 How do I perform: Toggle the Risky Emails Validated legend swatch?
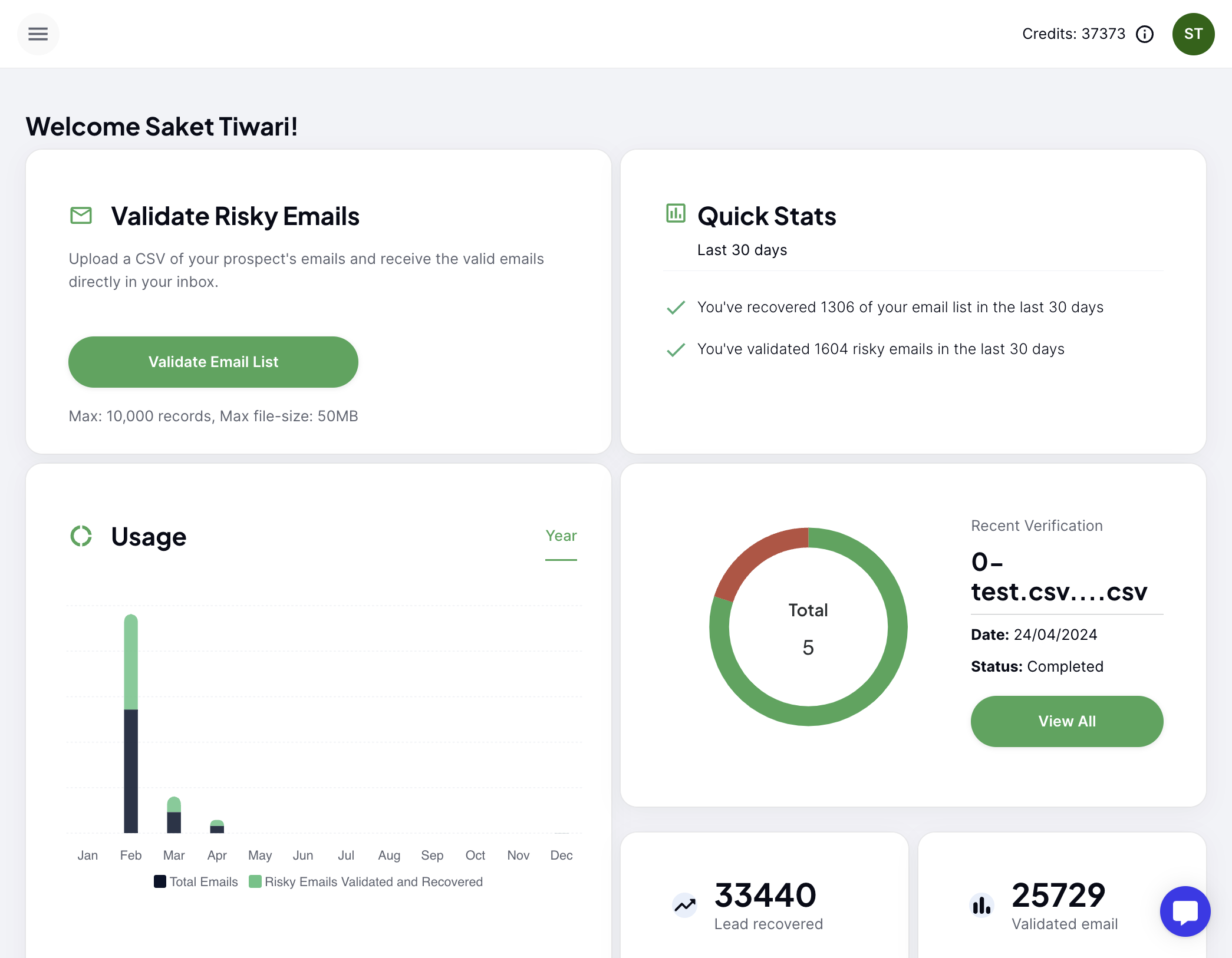(255, 881)
